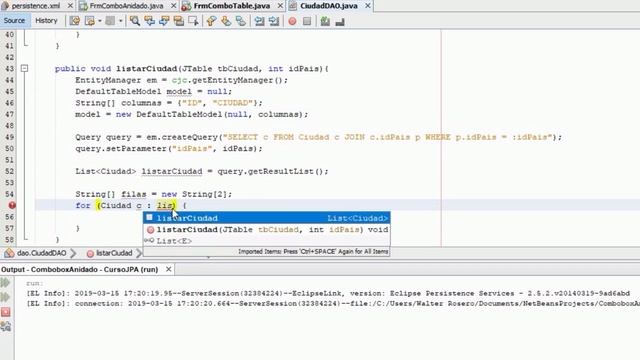Click "String[] filas" on line 54
The height and width of the screenshot is (360, 640).
111,194
